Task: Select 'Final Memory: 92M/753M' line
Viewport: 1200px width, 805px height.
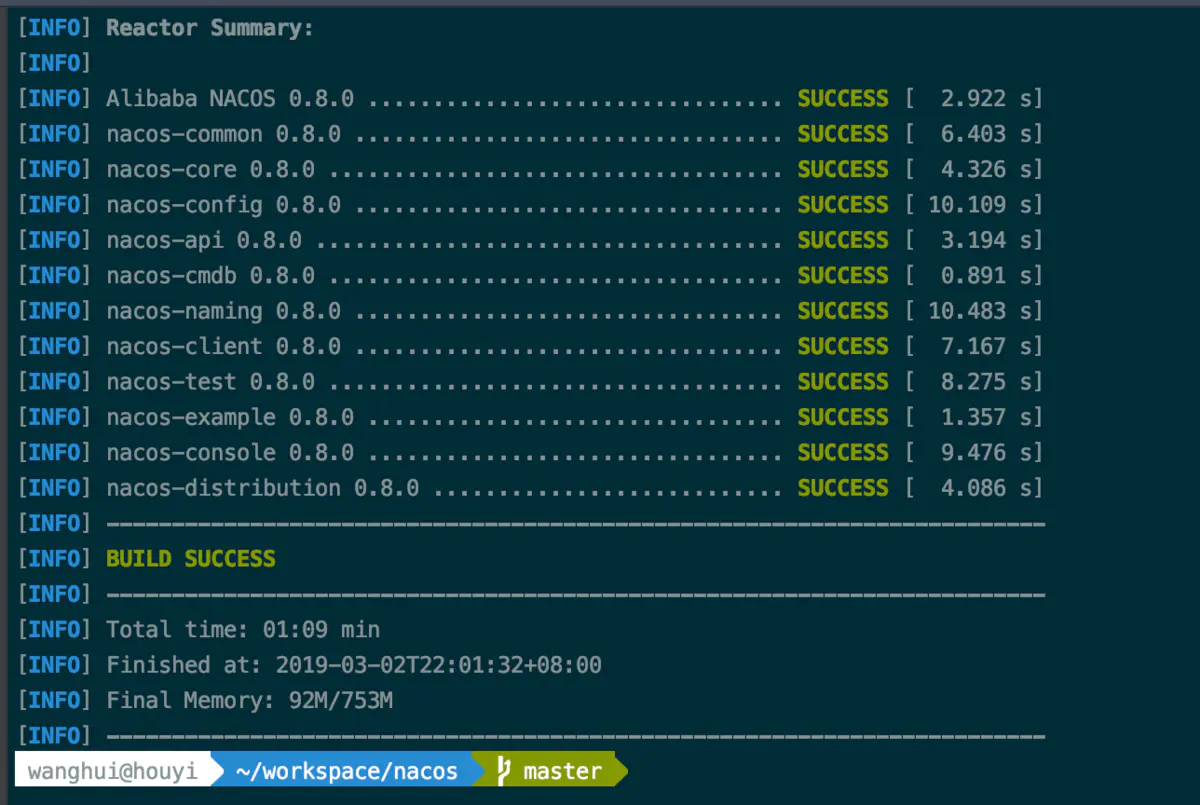Action: pos(250,701)
